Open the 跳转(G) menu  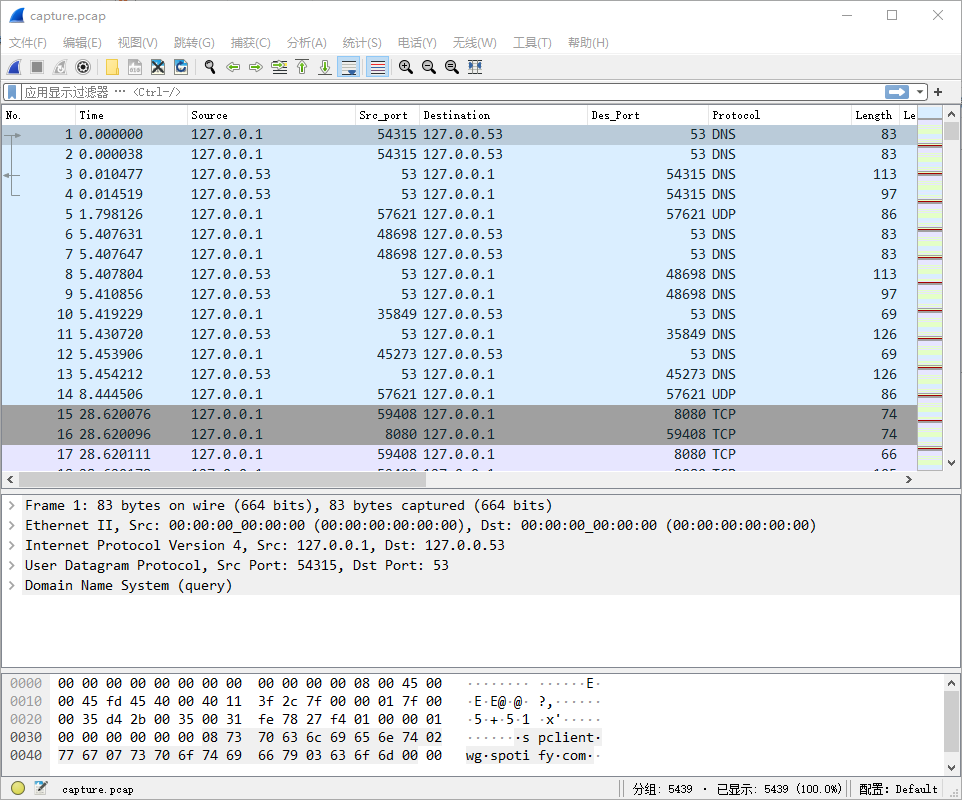pos(194,42)
